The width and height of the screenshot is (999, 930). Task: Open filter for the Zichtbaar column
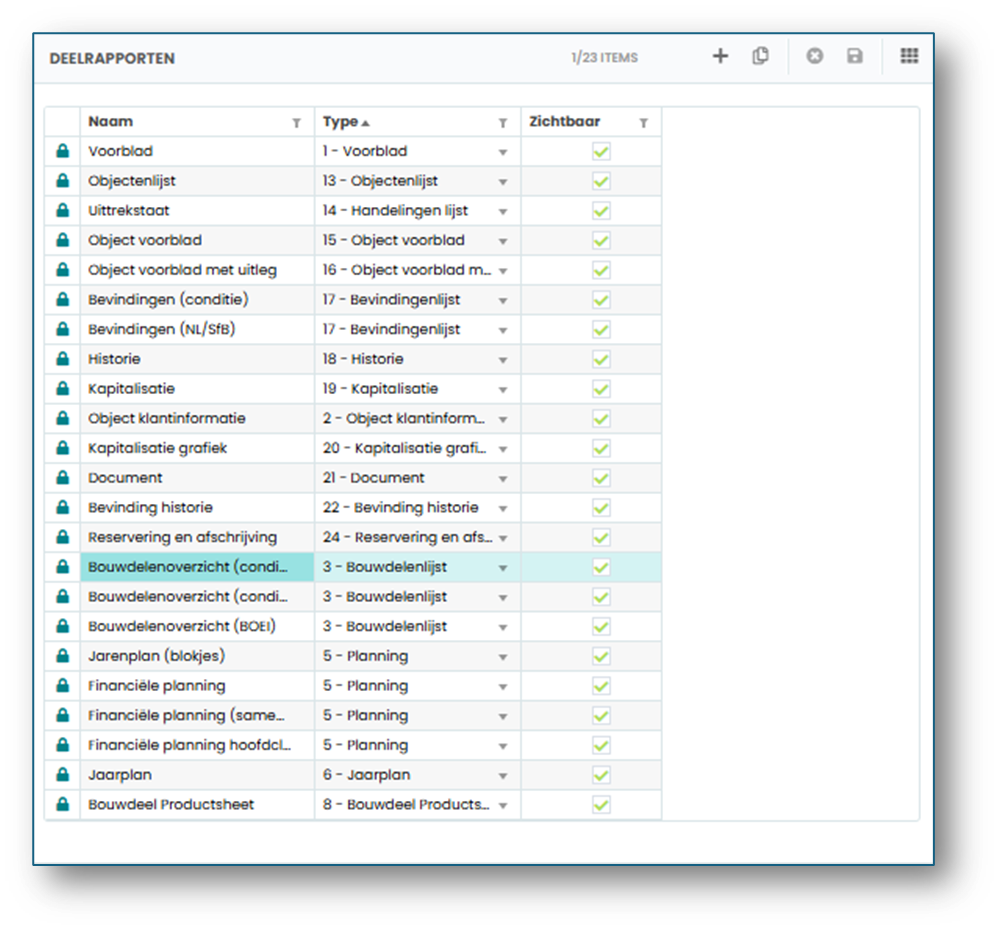click(x=643, y=123)
